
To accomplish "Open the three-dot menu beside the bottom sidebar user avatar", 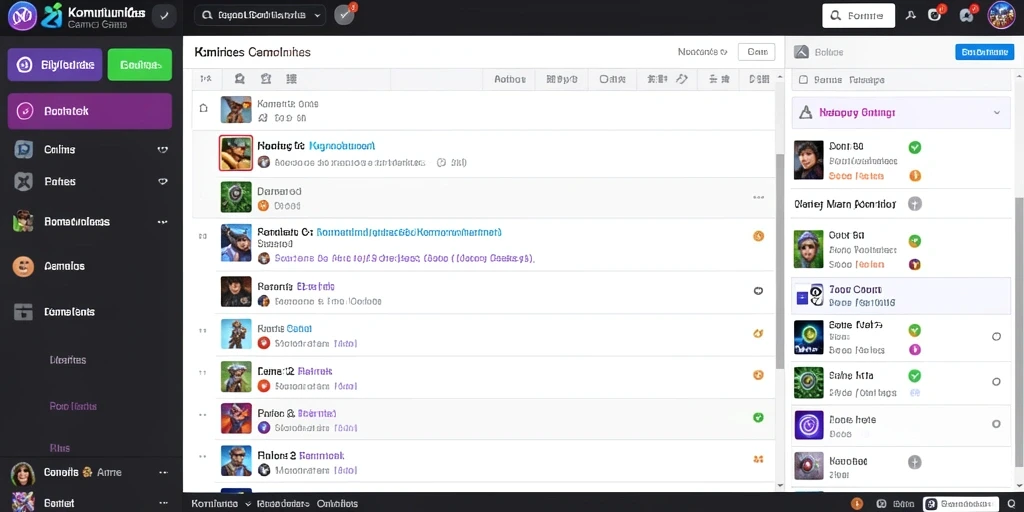I will coord(163,472).
